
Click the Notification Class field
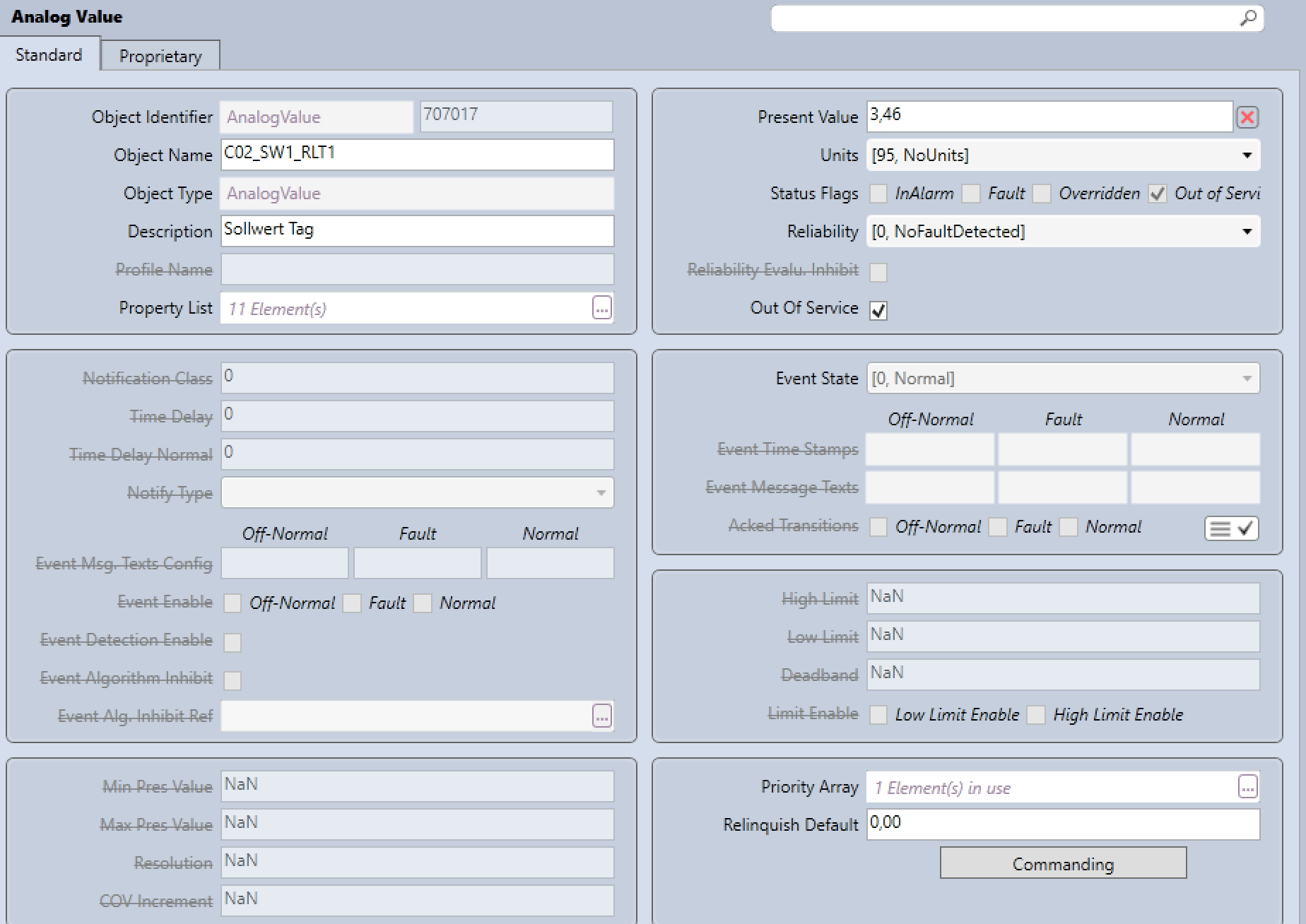(x=418, y=379)
